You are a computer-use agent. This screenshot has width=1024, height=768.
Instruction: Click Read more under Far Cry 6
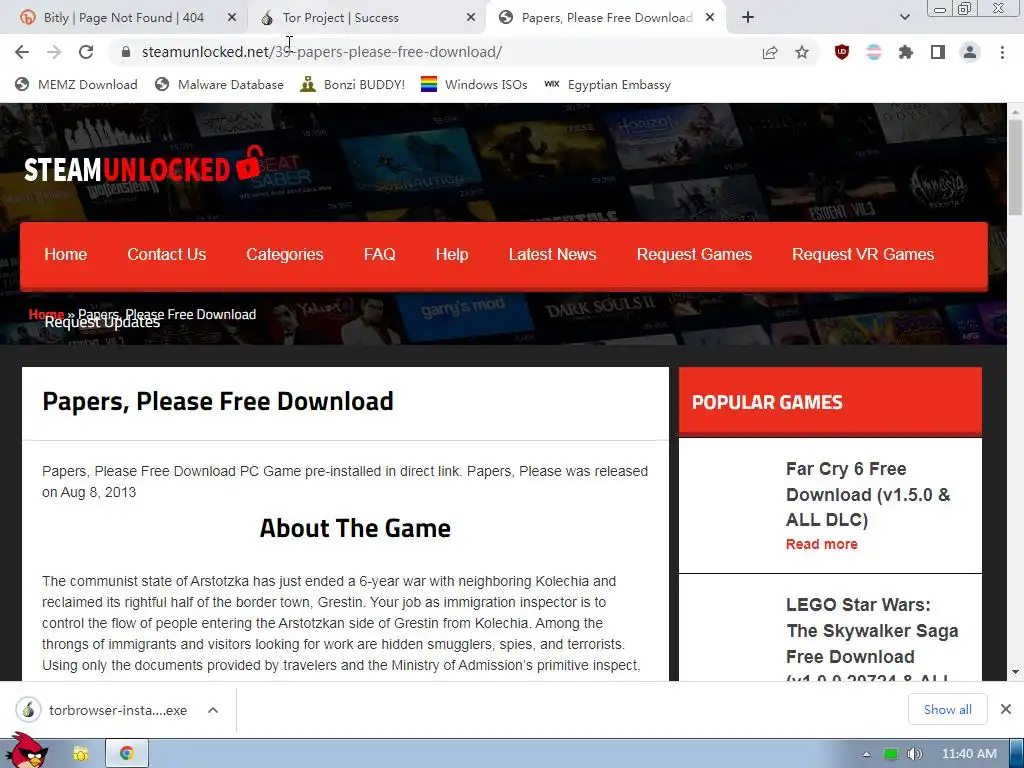pyautogui.click(x=822, y=545)
